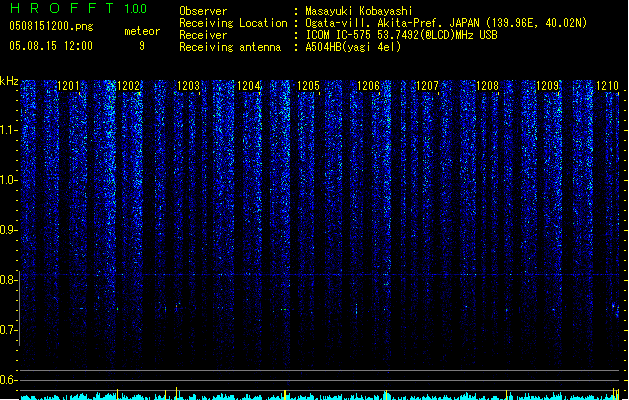Click the 0.8 kHz axis label

pyautogui.click(x=8, y=280)
